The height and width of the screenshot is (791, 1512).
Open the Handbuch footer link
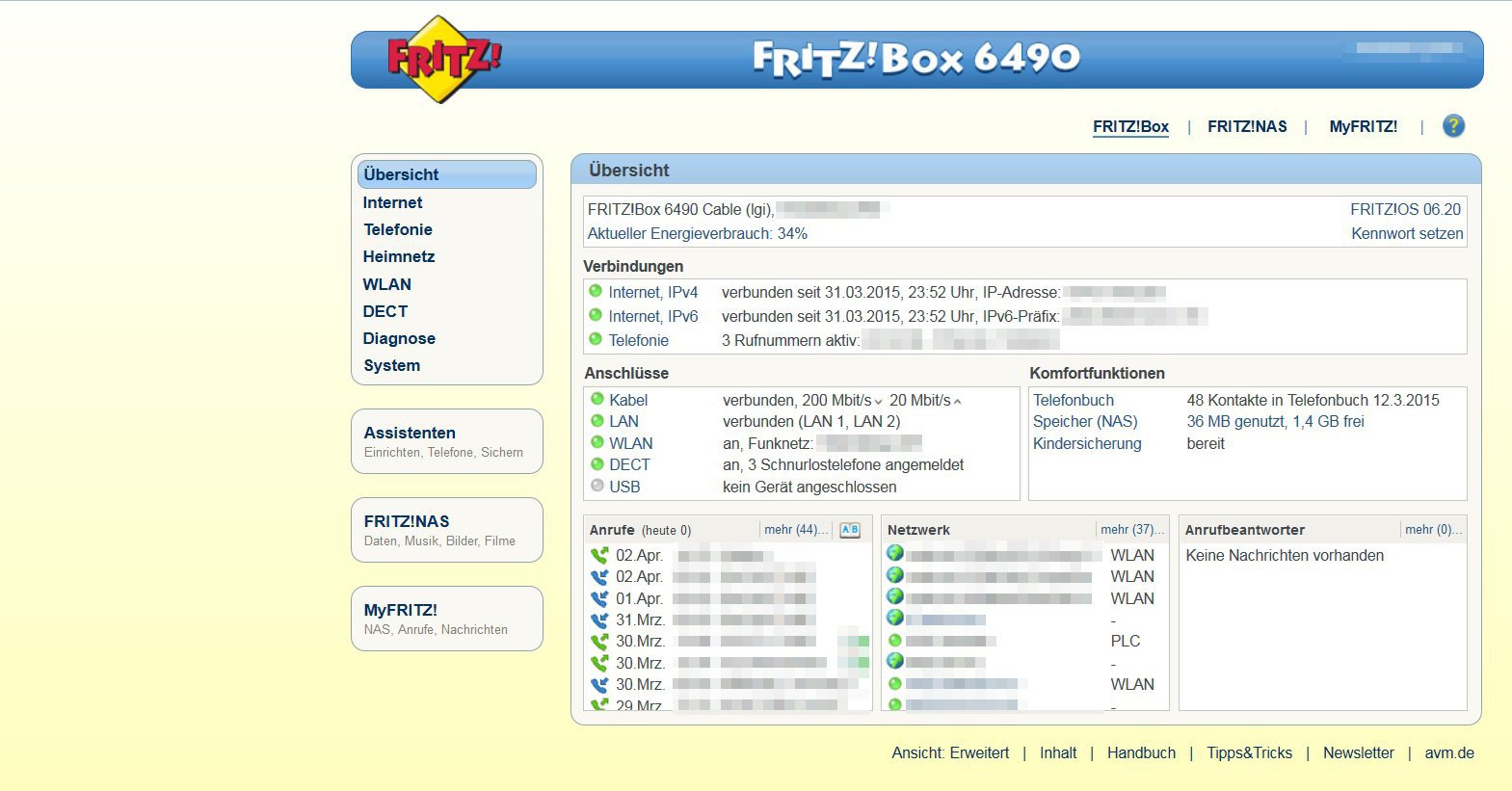pos(1141,752)
